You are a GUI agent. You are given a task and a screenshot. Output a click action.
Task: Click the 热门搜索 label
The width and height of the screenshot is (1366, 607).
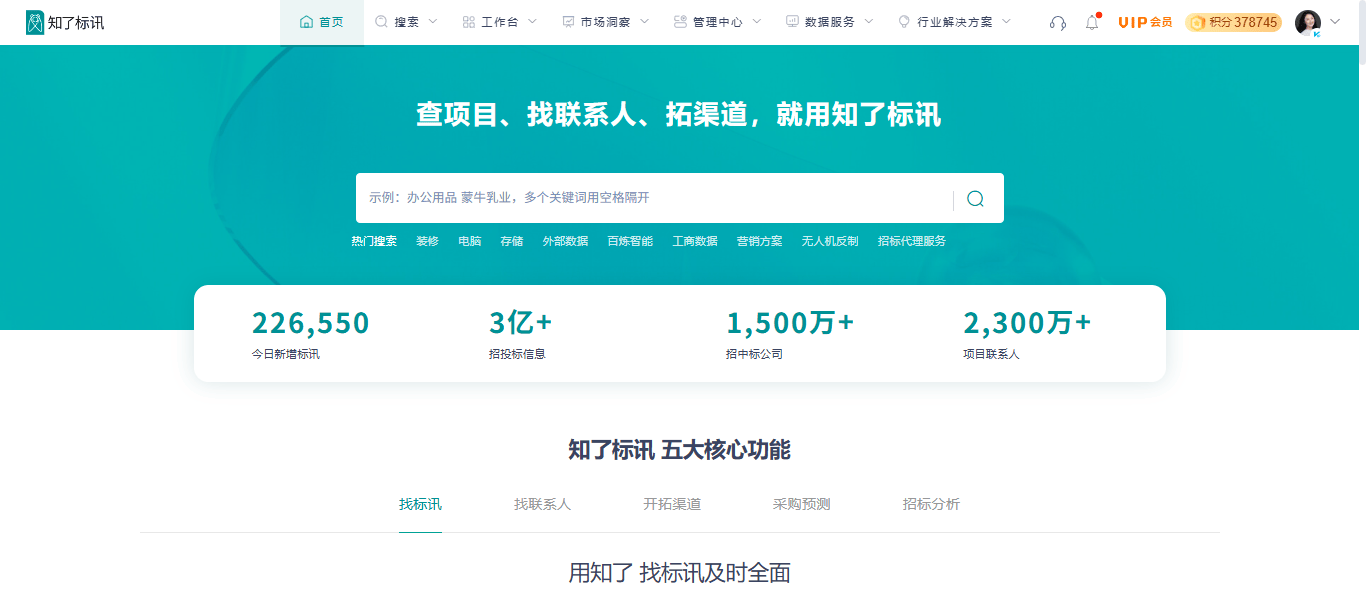[374, 241]
